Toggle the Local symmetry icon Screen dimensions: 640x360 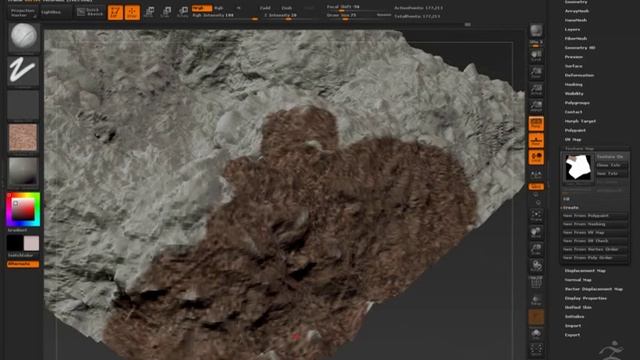pyautogui.click(x=536, y=157)
